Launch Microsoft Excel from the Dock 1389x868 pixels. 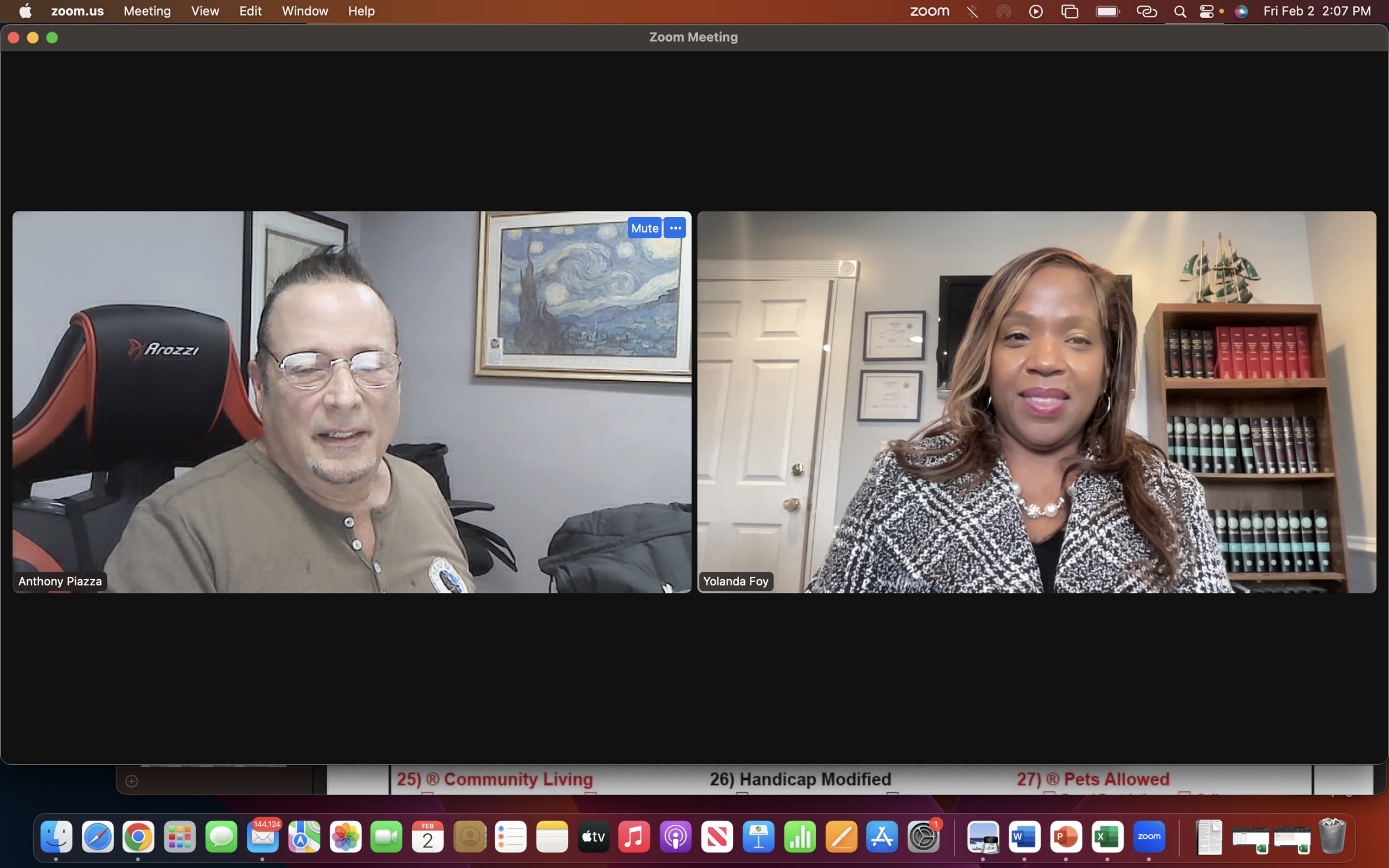[1107, 837]
